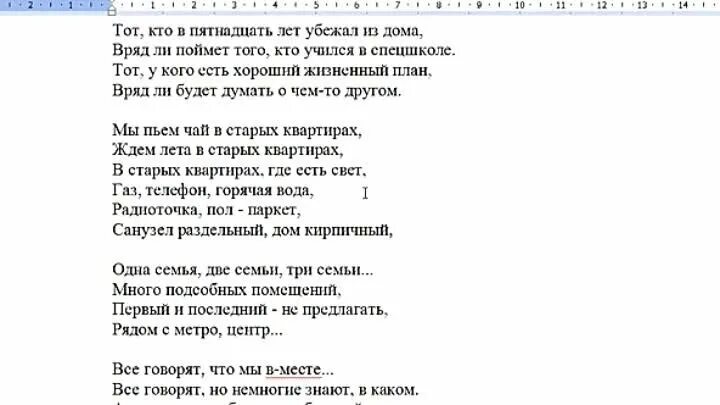Click the underlined misspelled word 'в-месте'
The image size is (720, 405).
293,370
